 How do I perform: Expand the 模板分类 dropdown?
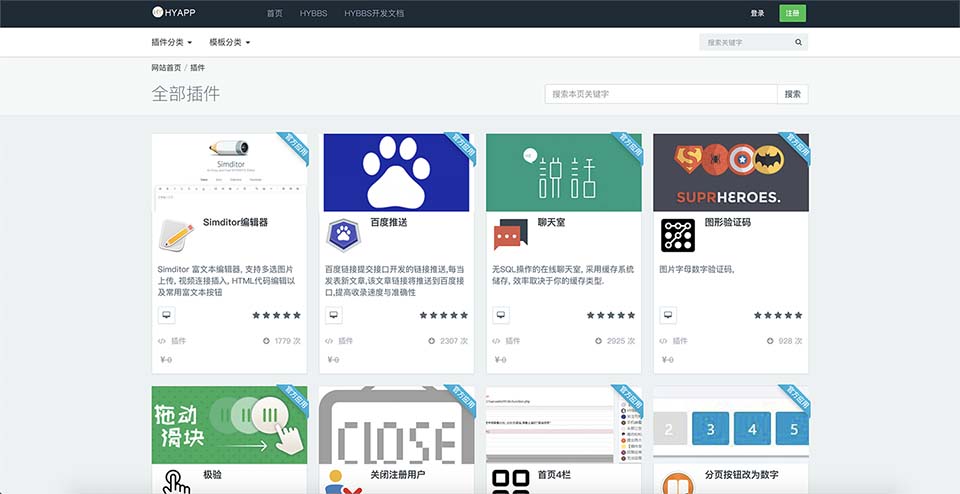point(230,42)
